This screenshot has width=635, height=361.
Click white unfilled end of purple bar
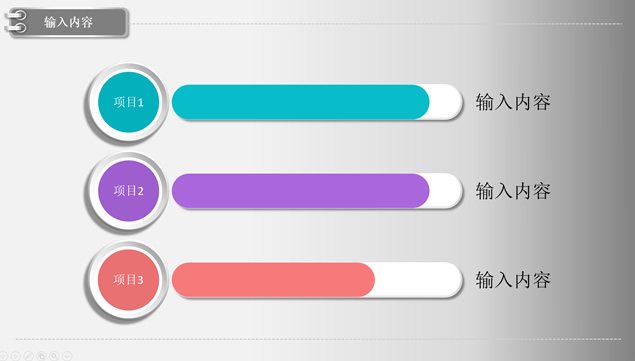(446, 191)
